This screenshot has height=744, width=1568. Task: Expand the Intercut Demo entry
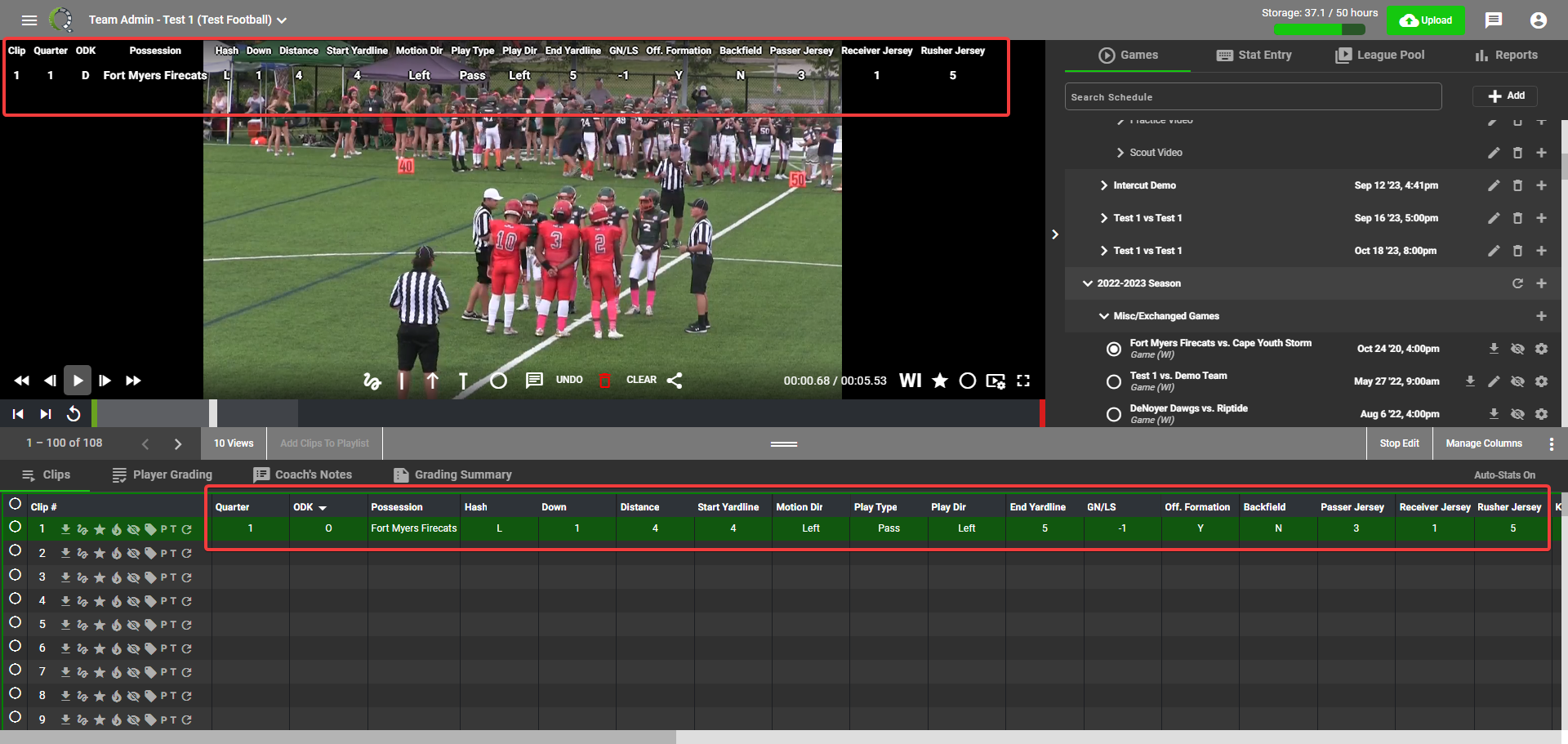click(x=1104, y=185)
